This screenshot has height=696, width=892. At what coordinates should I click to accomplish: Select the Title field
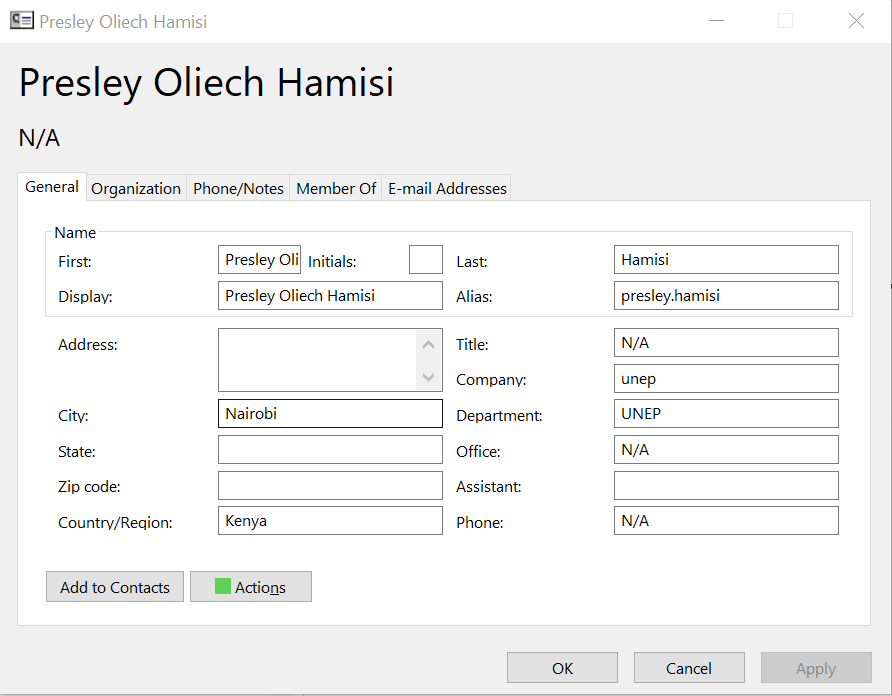click(x=726, y=343)
